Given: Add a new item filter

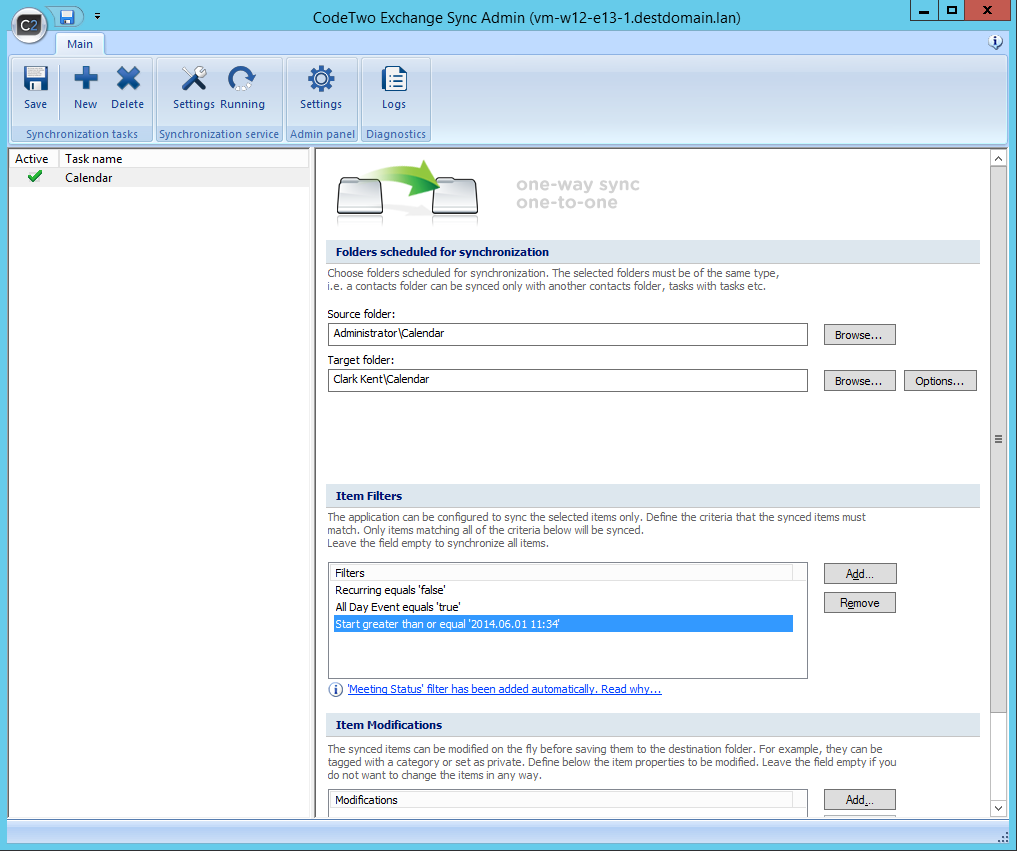Looking at the screenshot, I should point(859,573).
